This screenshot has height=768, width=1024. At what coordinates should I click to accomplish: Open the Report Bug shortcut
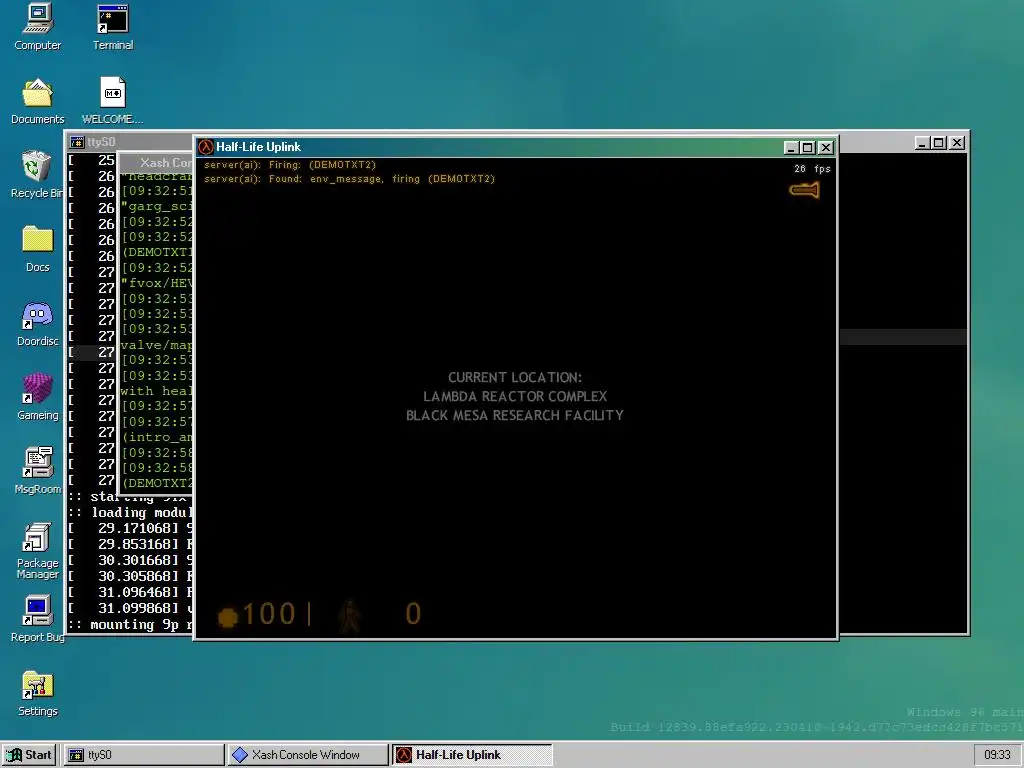[x=37, y=619]
